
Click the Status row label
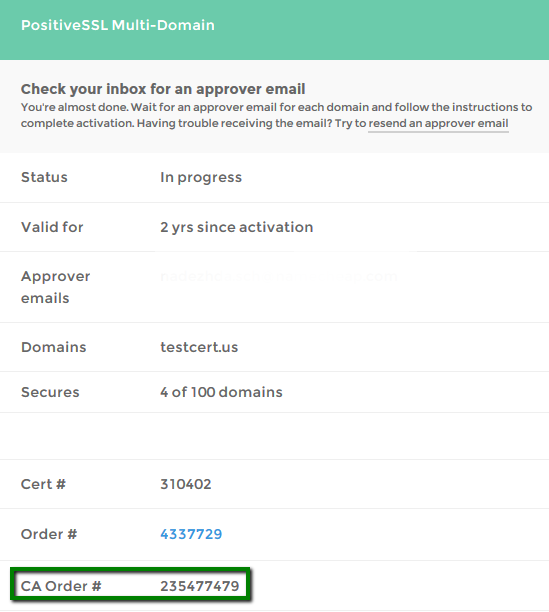click(44, 177)
